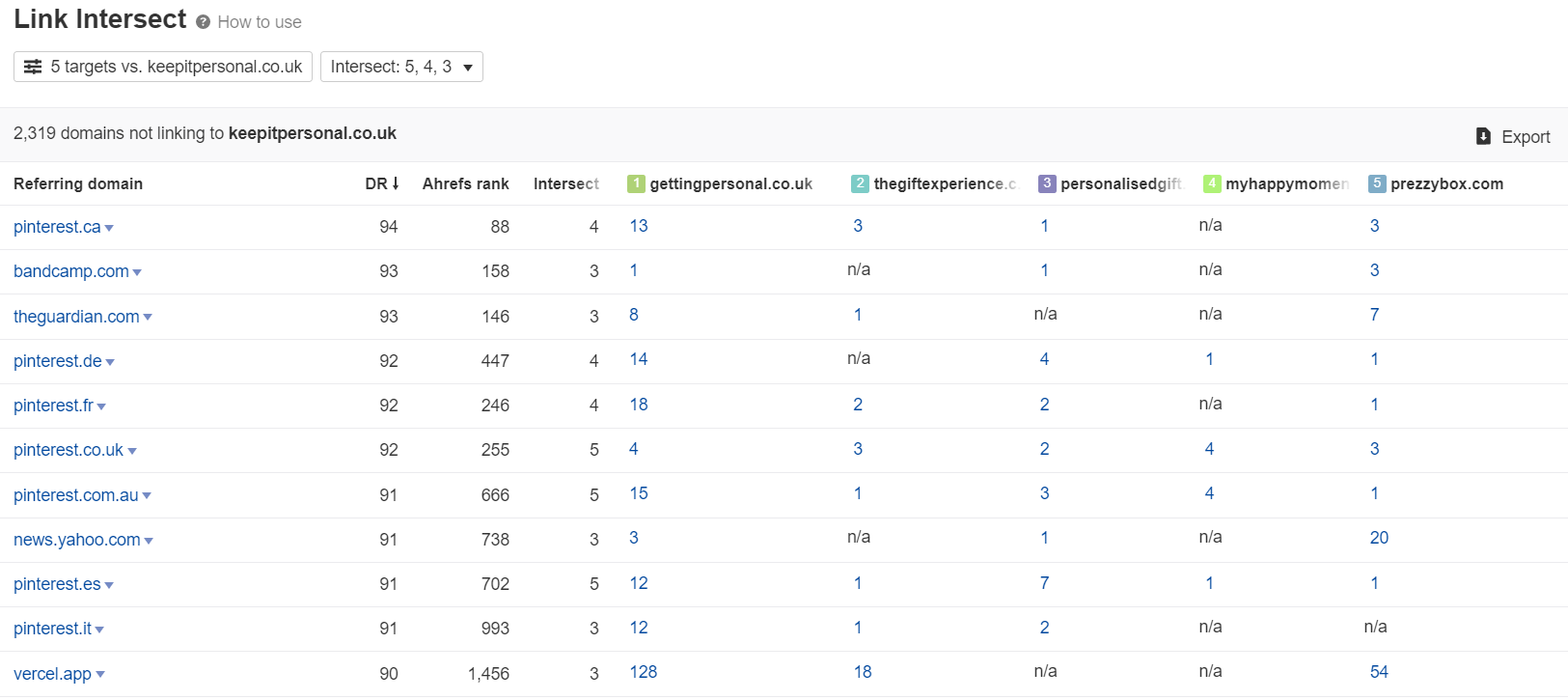The width and height of the screenshot is (1568, 700).
Task: Expand the theguardian.com dropdown arrow
Action: 148,318
